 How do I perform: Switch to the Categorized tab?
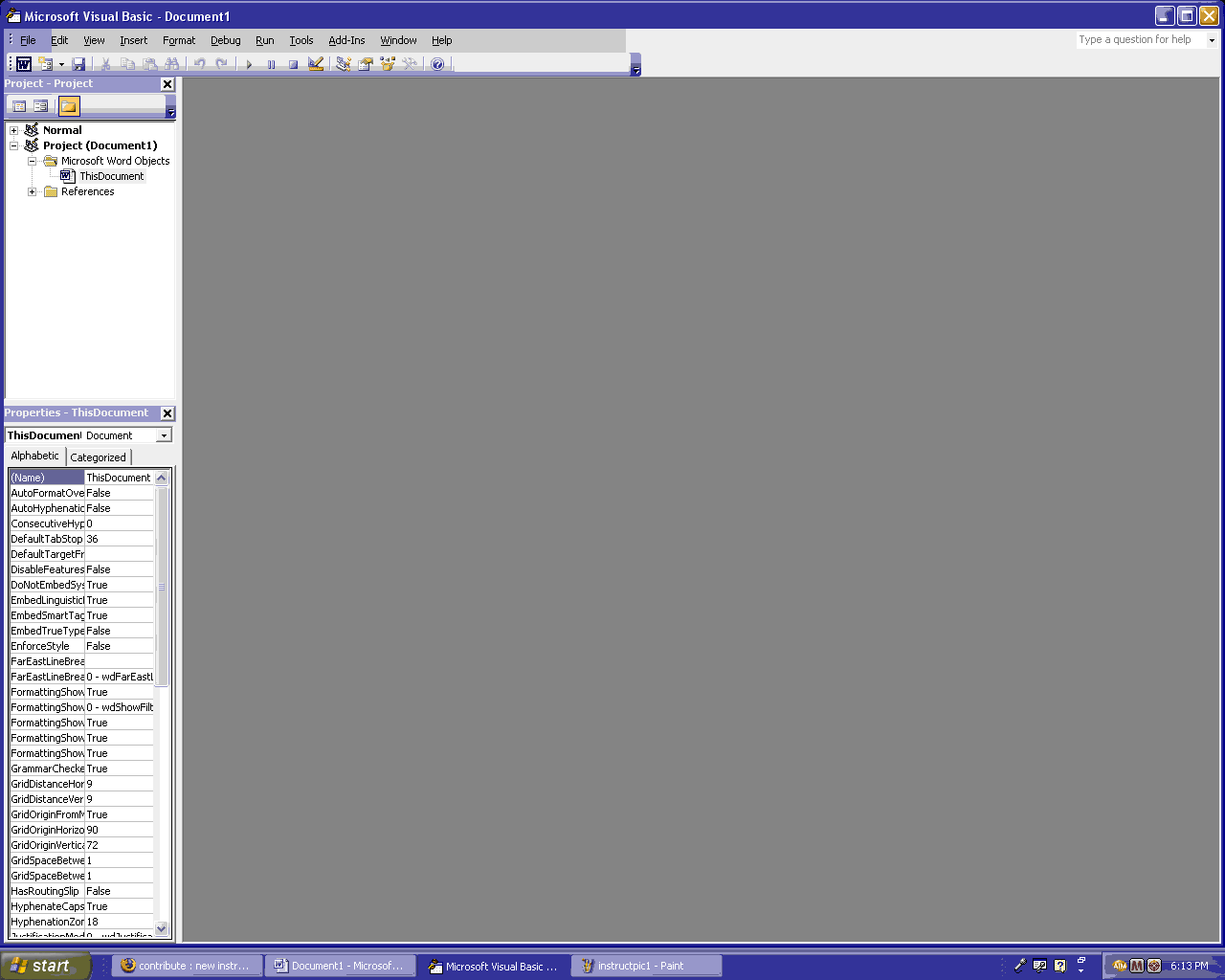point(98,457)
